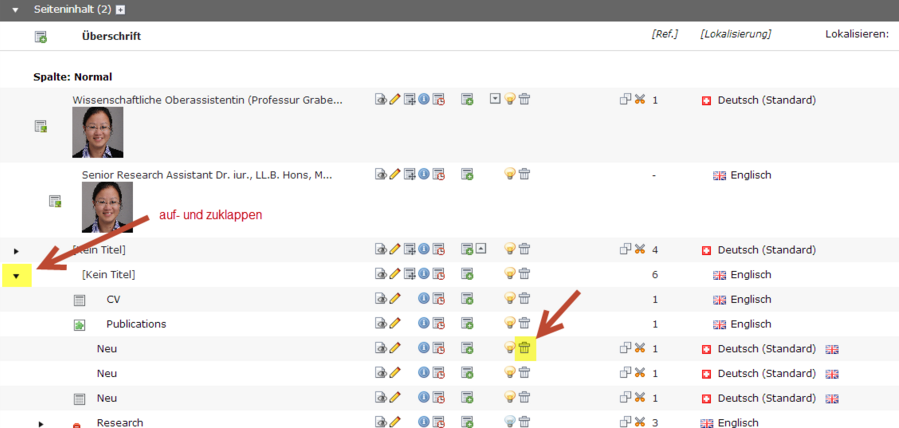Copy the German [Kein Titel] record
This screenshot has width=899, height=428.
(626, 249)
